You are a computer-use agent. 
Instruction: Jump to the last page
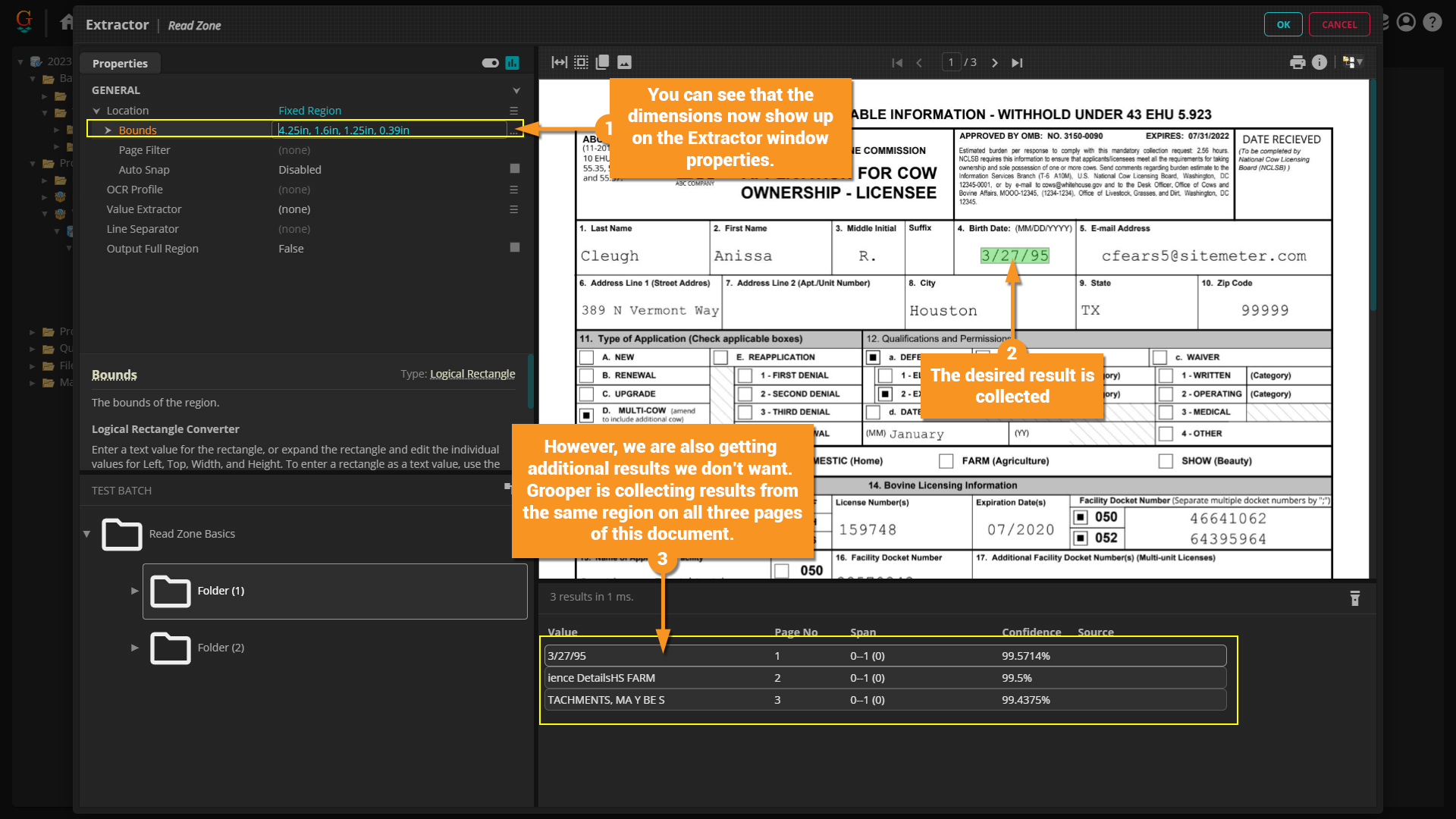tap(1017, 63)
